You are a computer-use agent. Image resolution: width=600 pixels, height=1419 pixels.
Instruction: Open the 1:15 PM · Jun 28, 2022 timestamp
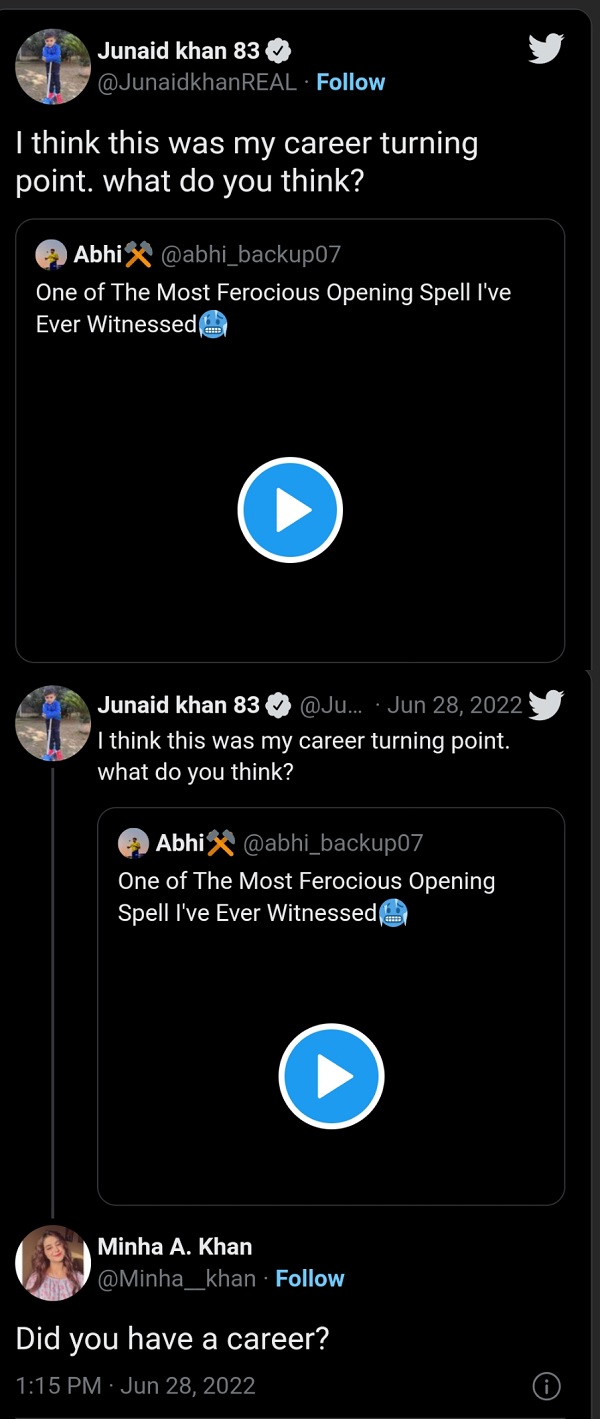click(136, 1386)
